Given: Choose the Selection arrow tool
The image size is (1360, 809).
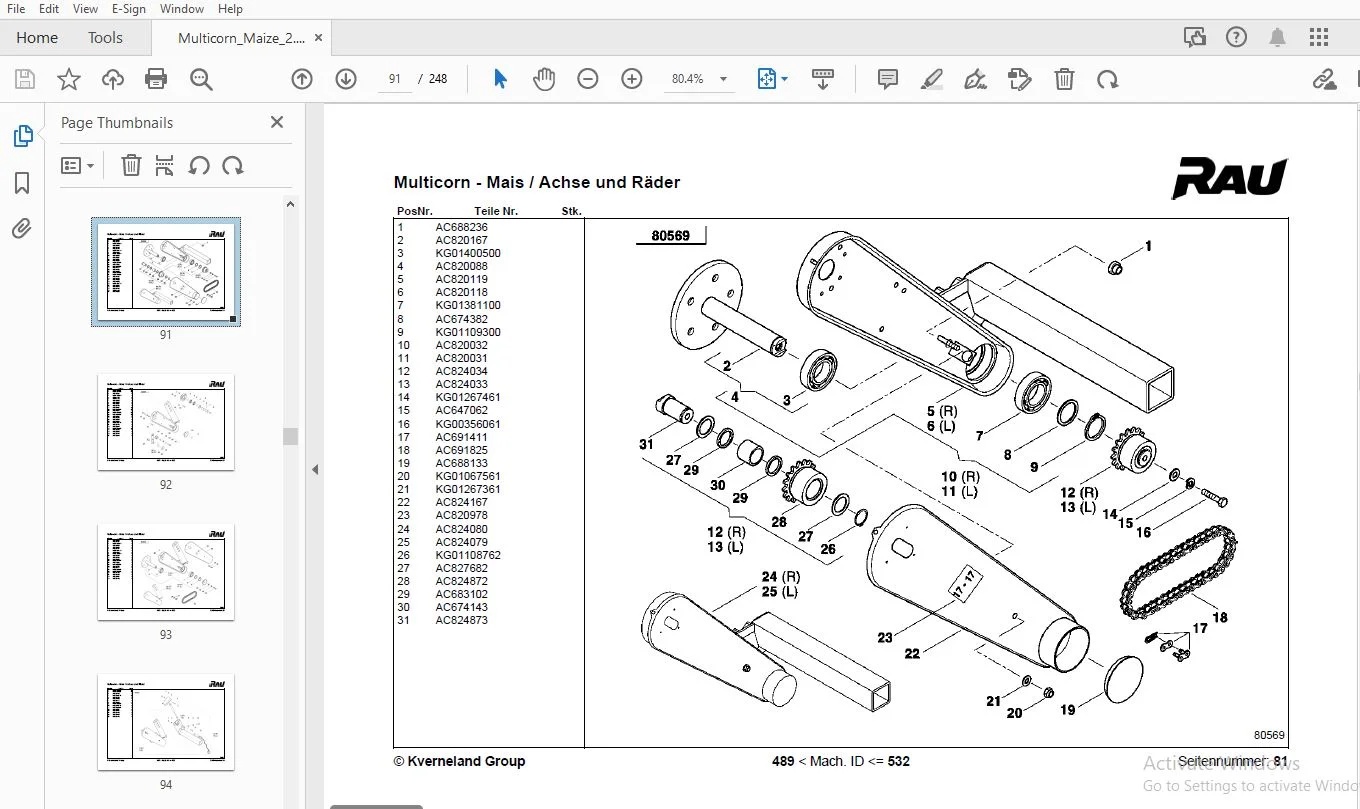Looking at the screenshot, I should [500, 79].
